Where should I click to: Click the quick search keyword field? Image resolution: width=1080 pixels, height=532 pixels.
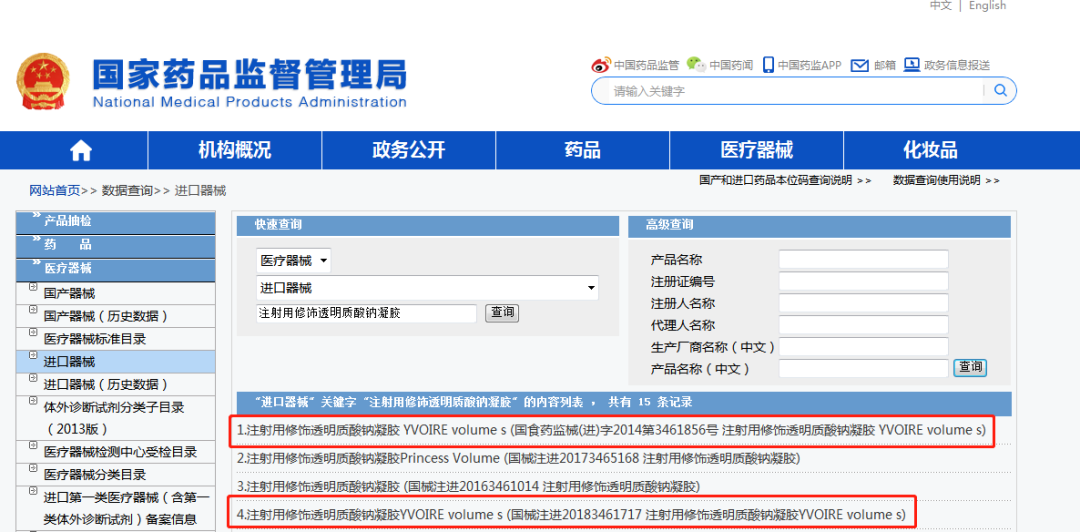click(x=366, y=314)
